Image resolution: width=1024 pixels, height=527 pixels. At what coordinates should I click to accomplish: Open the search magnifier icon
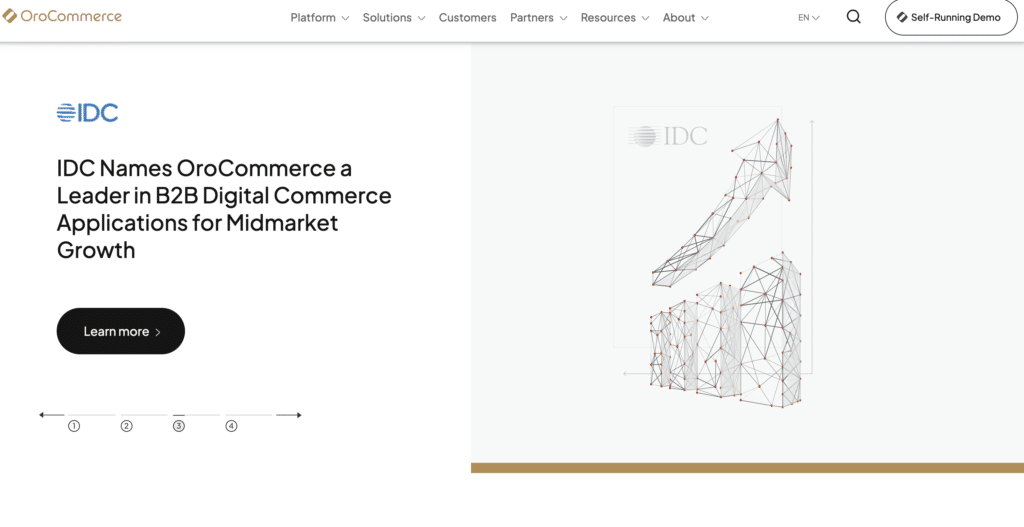click(854, 17)
